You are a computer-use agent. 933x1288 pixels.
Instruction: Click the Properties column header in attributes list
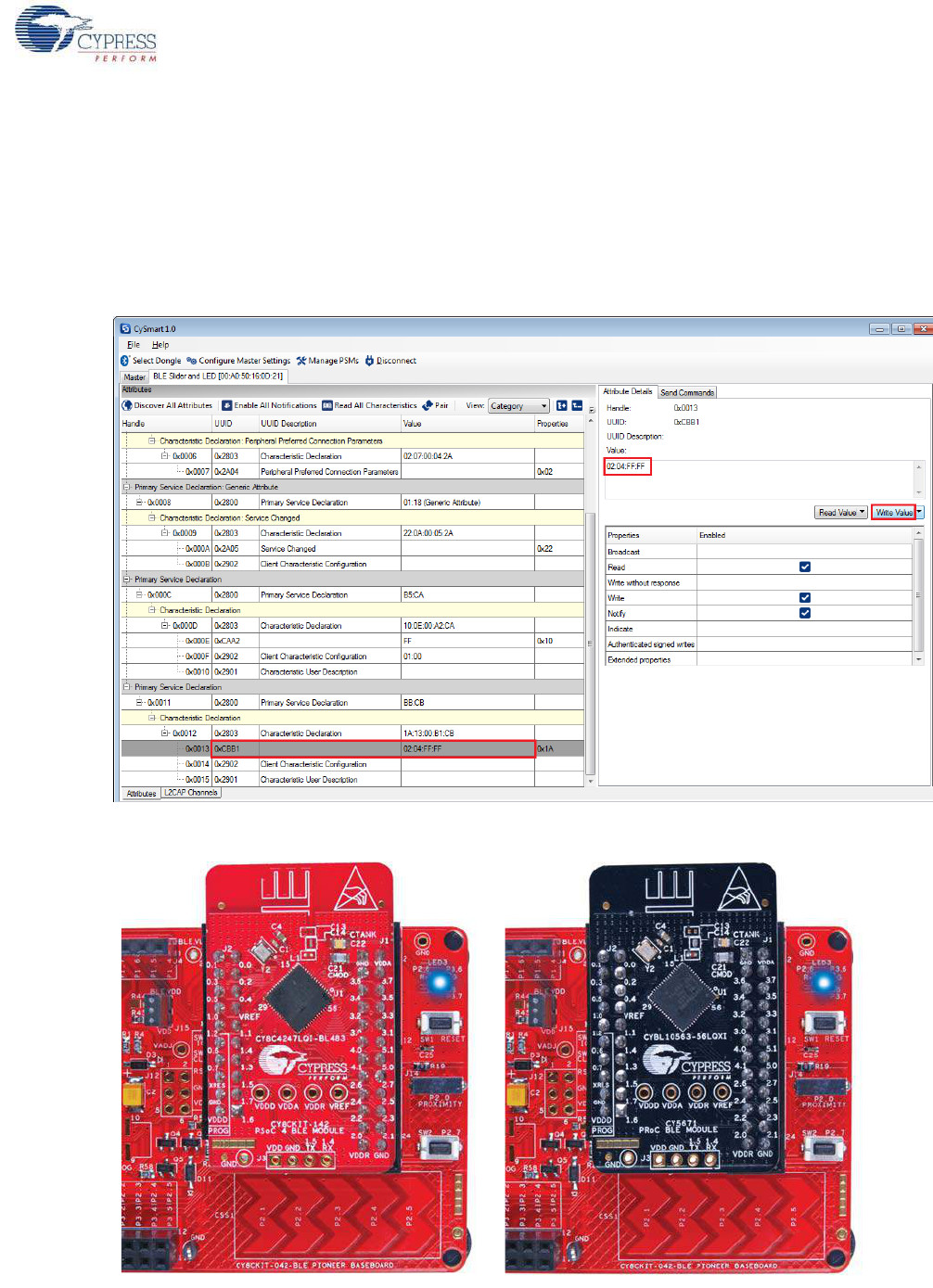(559, 424)
